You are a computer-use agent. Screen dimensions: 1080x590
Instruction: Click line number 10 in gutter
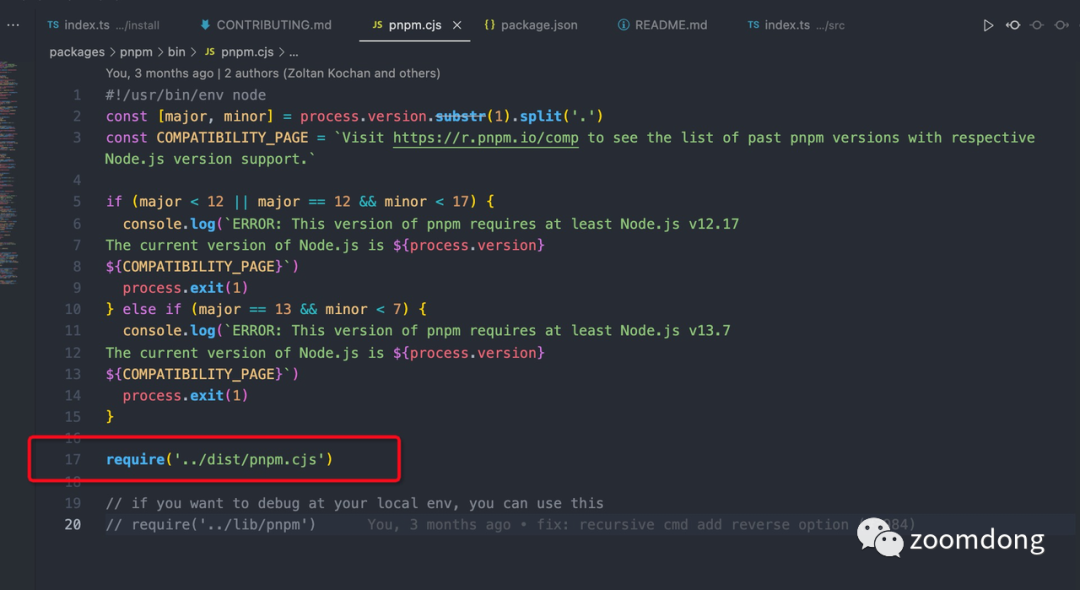click(73, 309)
